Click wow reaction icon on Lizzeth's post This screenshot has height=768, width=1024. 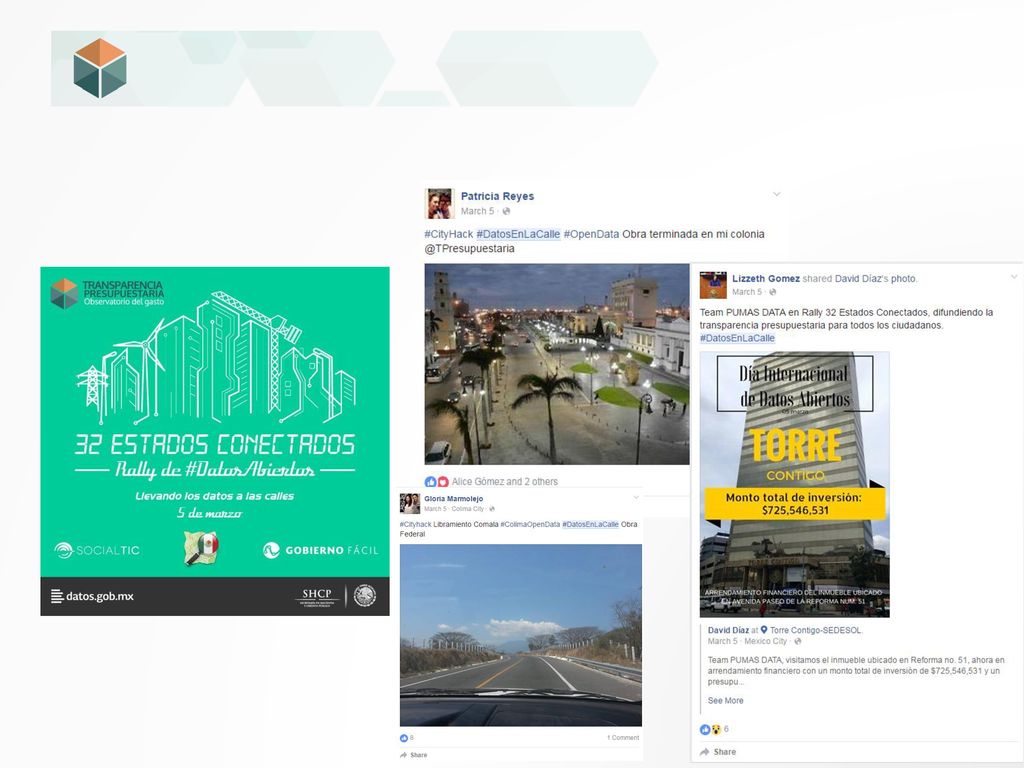[x=716, y=729]
